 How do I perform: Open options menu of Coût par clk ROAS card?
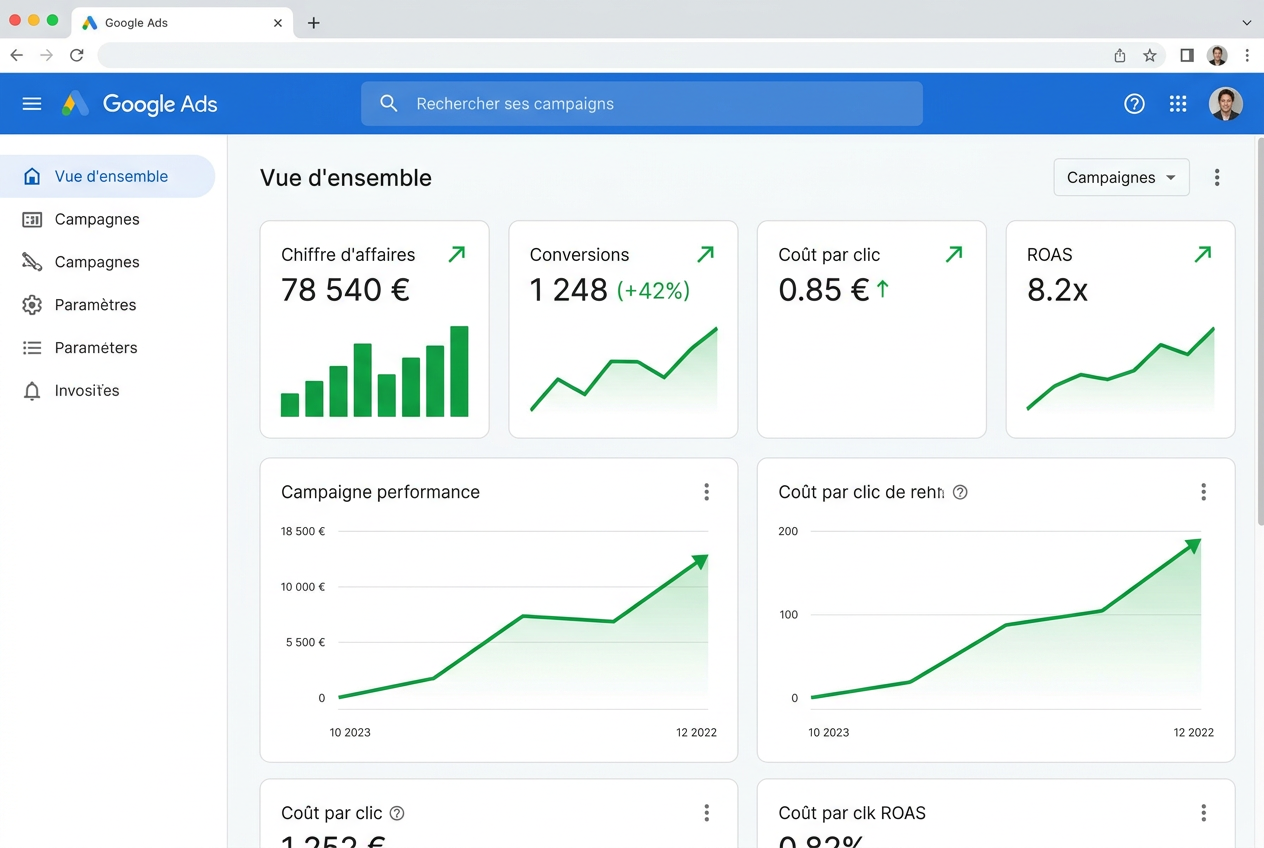[1203, 813]
